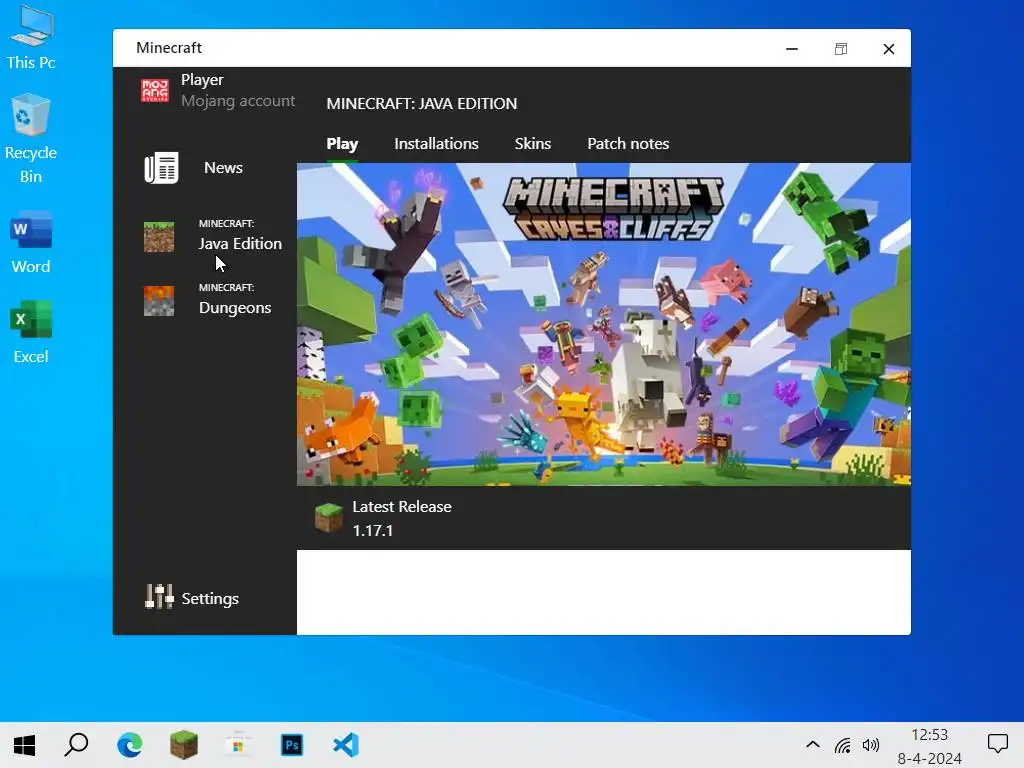Click the taskbar clock showing 12:53
The image size is (1024, 768).
pos(929,735)
